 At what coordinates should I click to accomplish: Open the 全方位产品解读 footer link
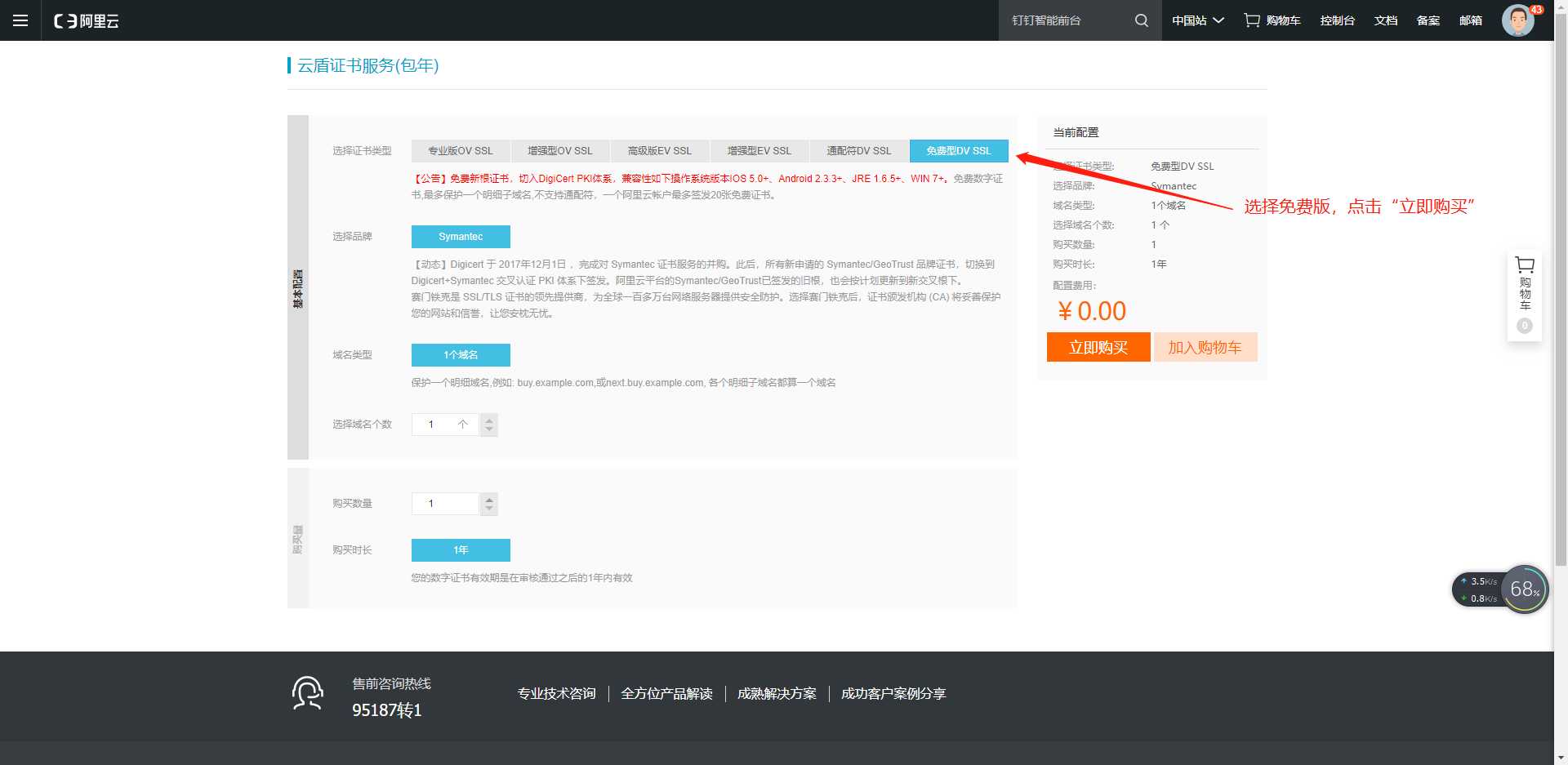pos(666,694)
